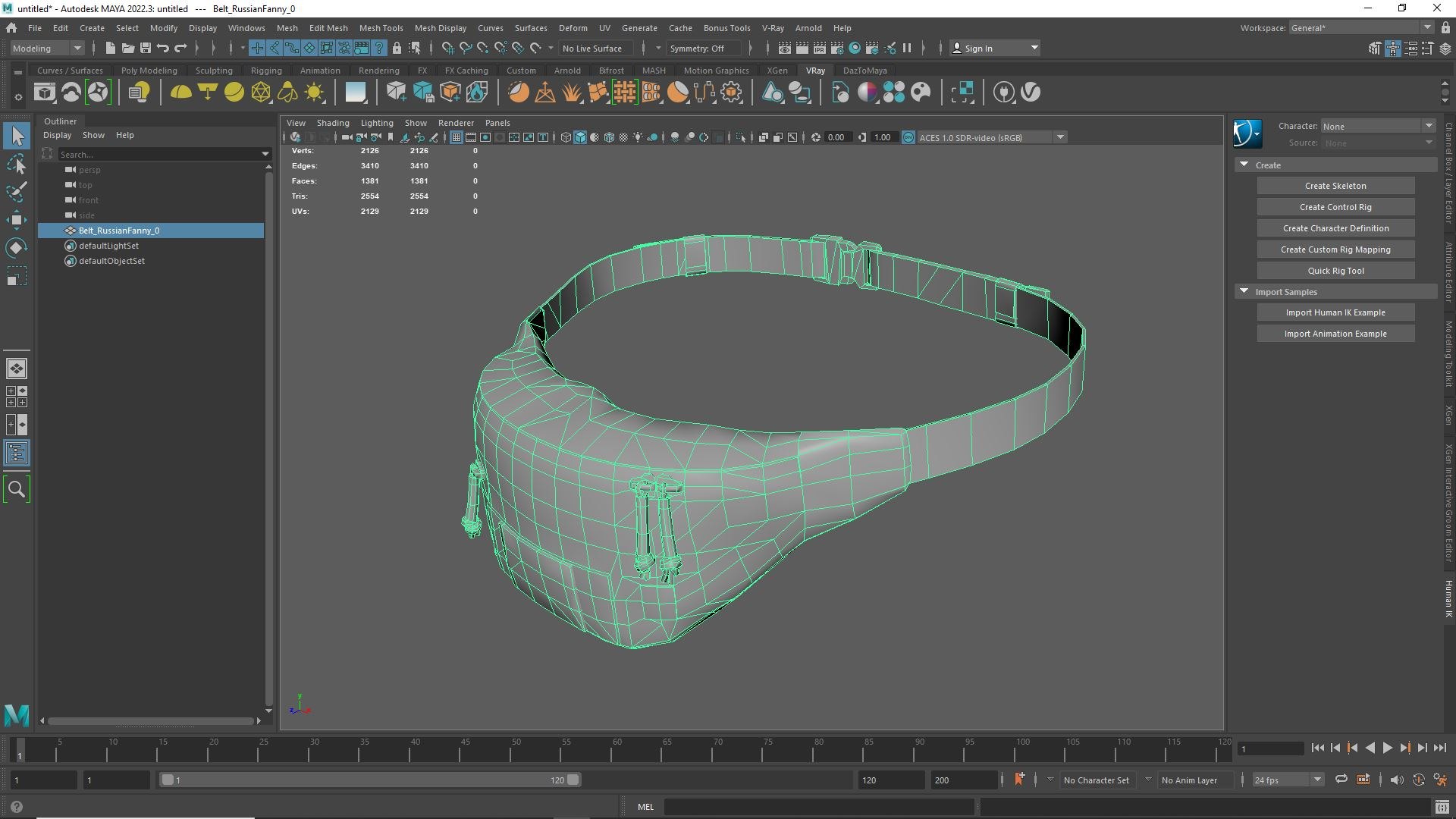This screenshot has width=1456, height=819.
Task: Open the Workspace General dropdown
Action: tap(1361, 28)
